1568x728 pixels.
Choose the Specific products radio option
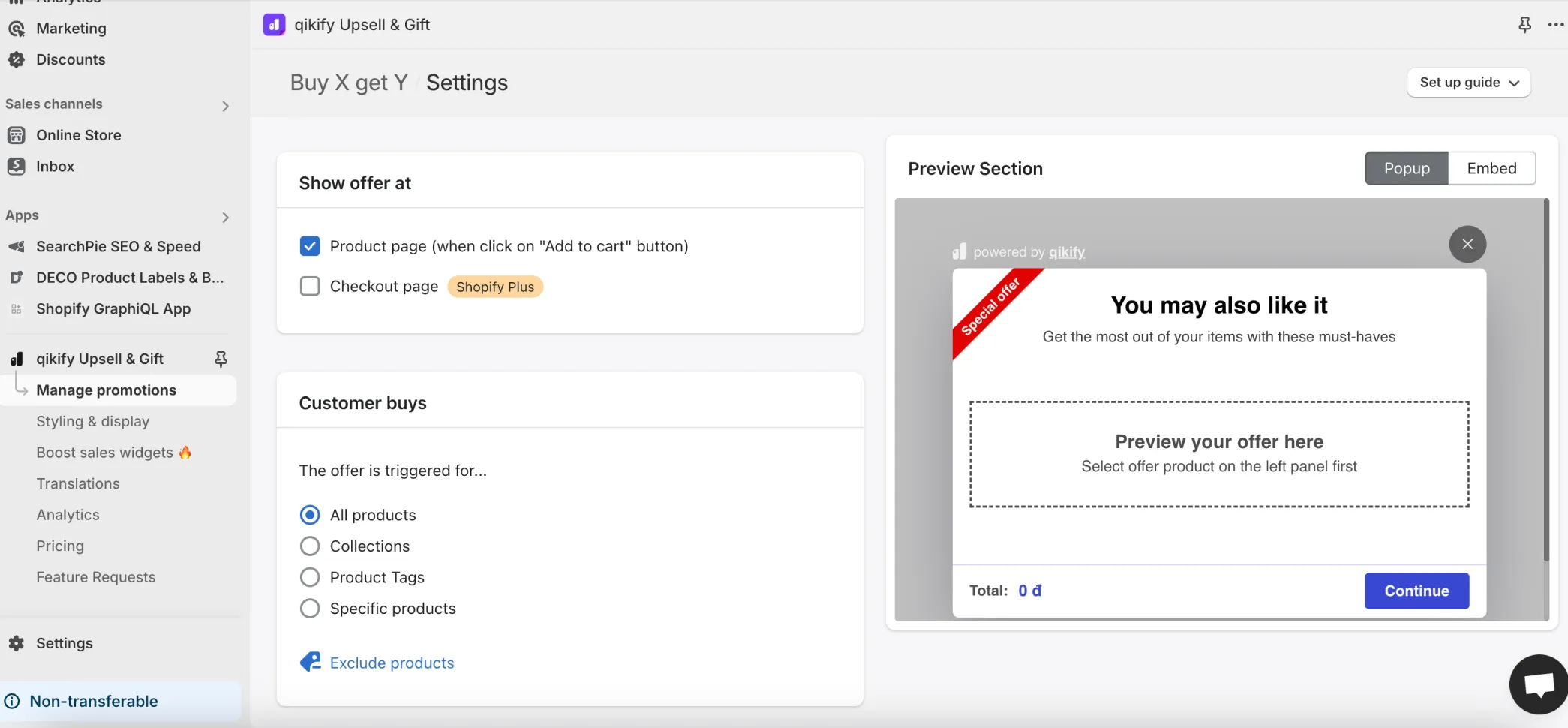pyautogui.click(x=310, y=608)
